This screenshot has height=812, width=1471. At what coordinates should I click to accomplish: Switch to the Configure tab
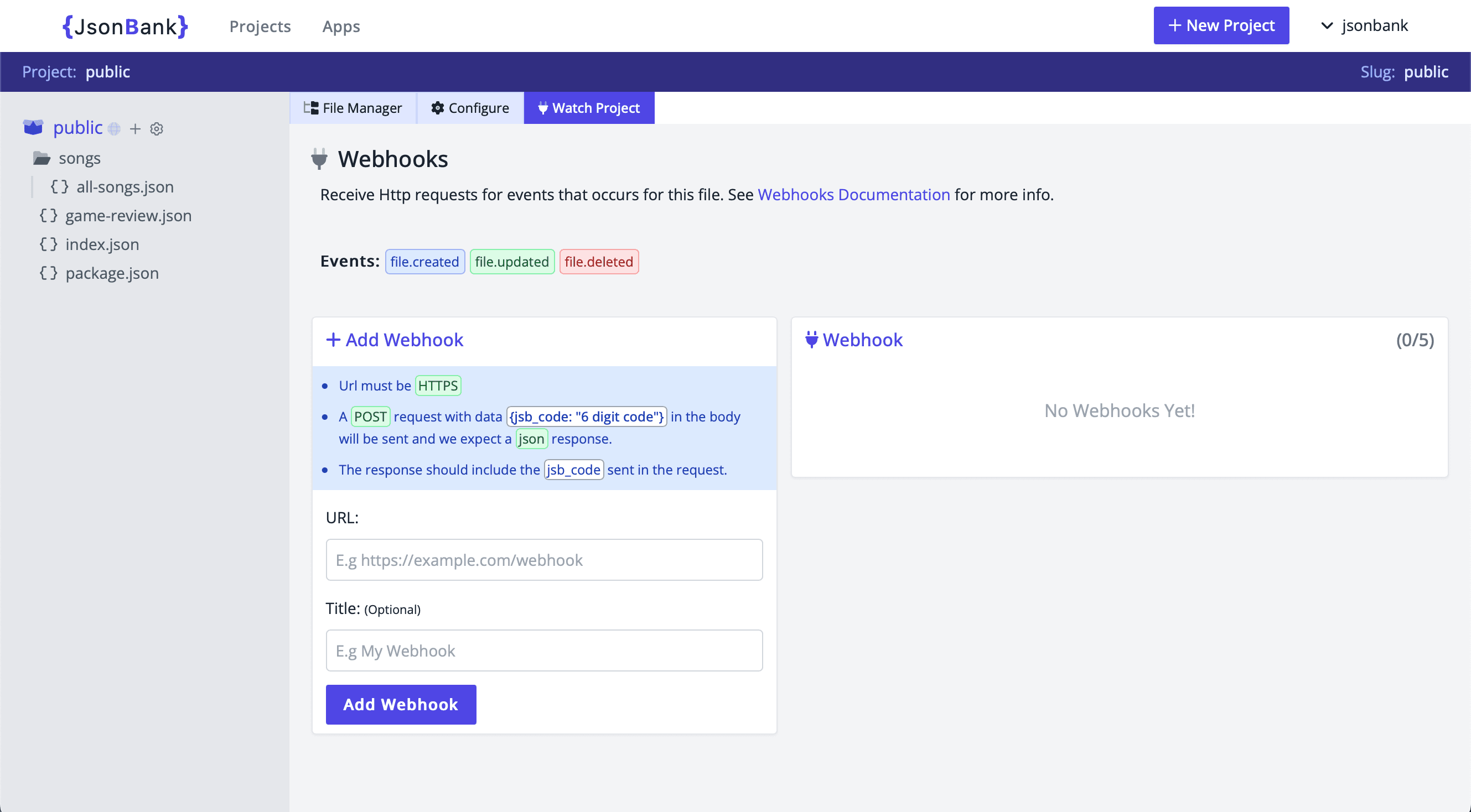pos(470,107)
